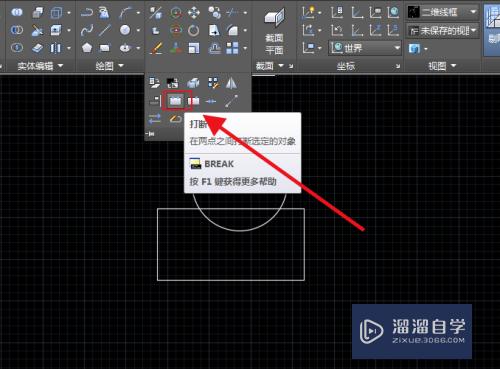Click the 3-Point UCS icon
500x369 pixels.
click(x=393, y=30)
